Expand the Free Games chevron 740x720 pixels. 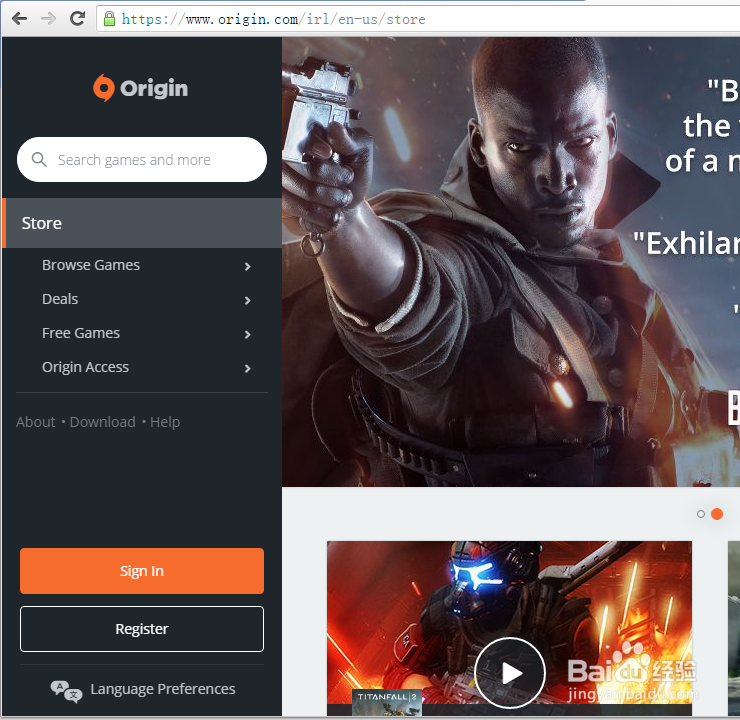pos(248,335)
